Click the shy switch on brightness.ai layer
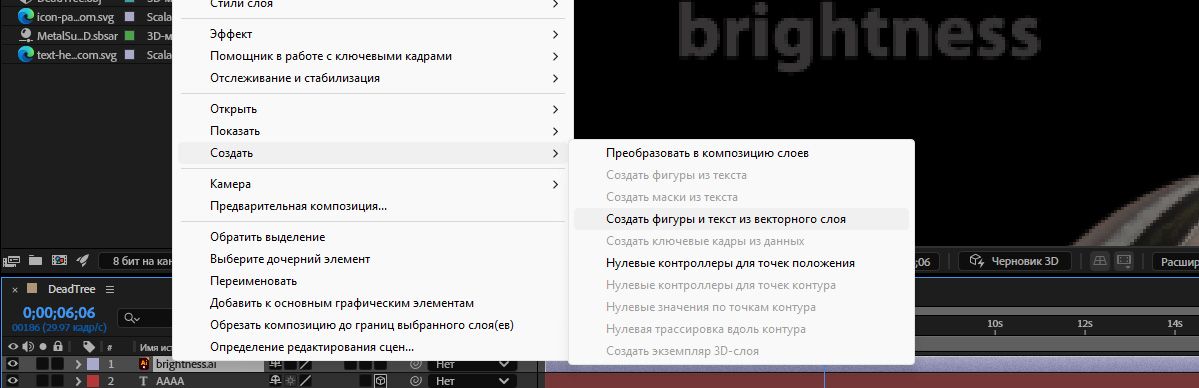 point(275,364)
